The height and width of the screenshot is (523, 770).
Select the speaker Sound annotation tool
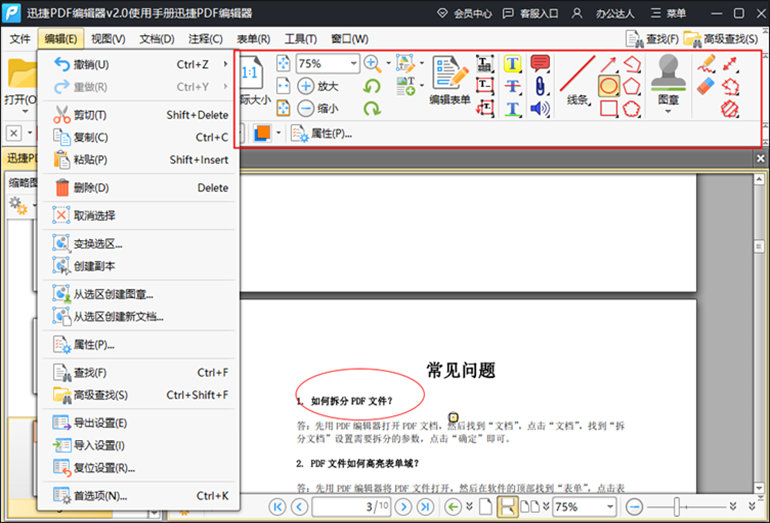tap(540, 108)
